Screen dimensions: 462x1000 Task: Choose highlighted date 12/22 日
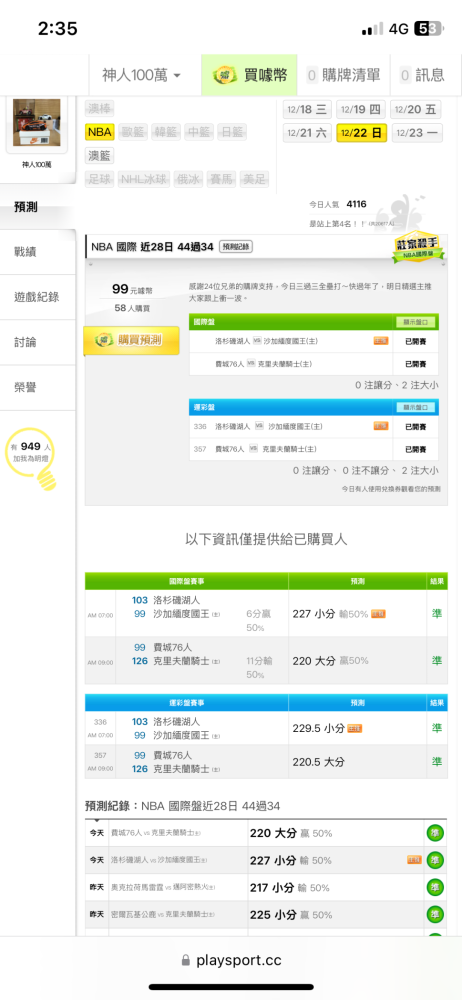click(x=361, y=133)
